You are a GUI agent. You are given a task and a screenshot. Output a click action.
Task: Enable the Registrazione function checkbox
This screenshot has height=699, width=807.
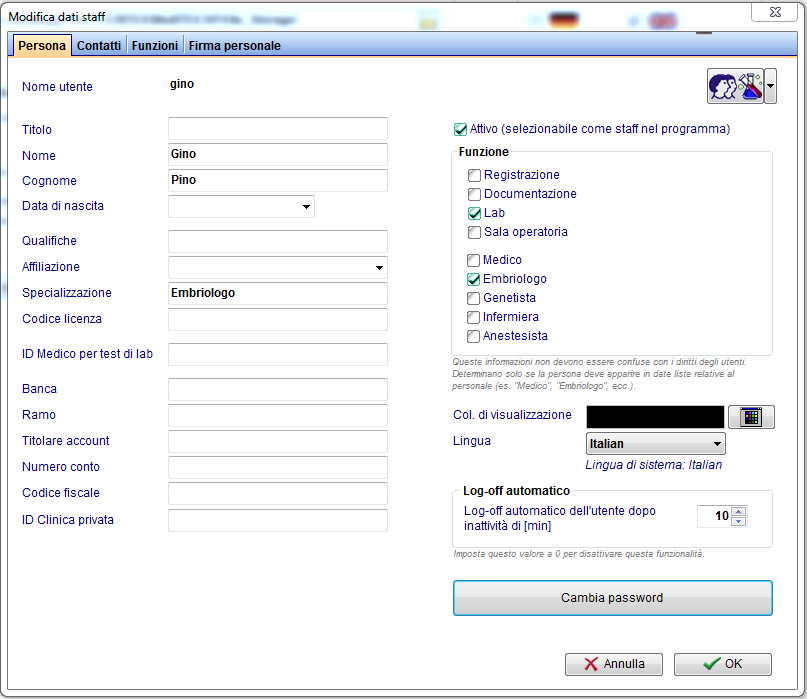point(474,176)
